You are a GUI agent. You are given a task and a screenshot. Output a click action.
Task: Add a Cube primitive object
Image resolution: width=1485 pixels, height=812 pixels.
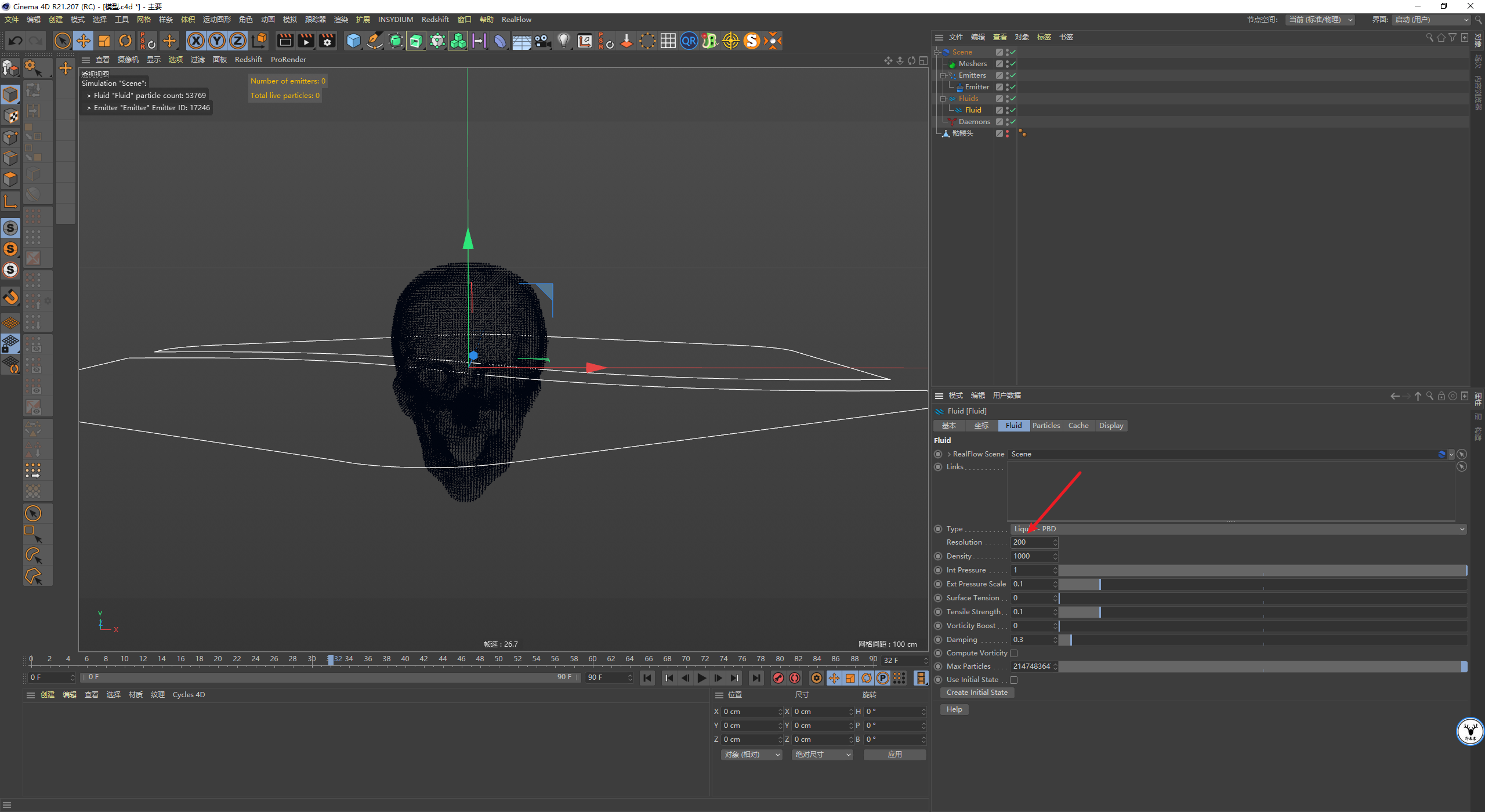coord(353,41)
